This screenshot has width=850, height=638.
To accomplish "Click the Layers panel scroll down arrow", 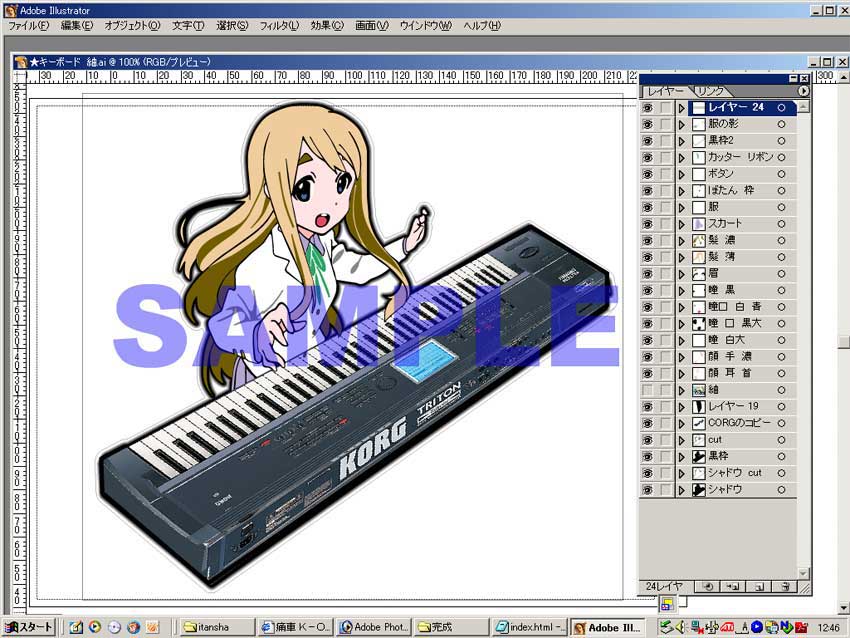I will pos(803,573).
